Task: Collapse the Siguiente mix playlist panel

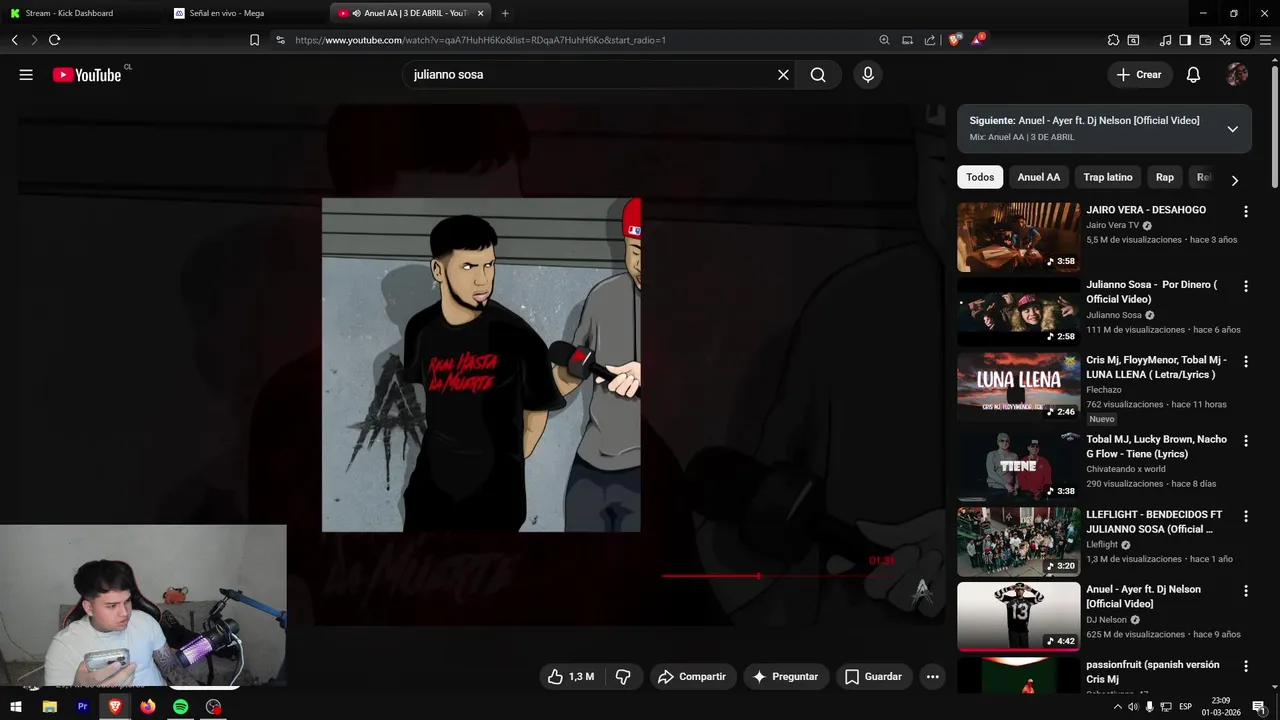Action: pyautogui.click(x=1232, y=129)
